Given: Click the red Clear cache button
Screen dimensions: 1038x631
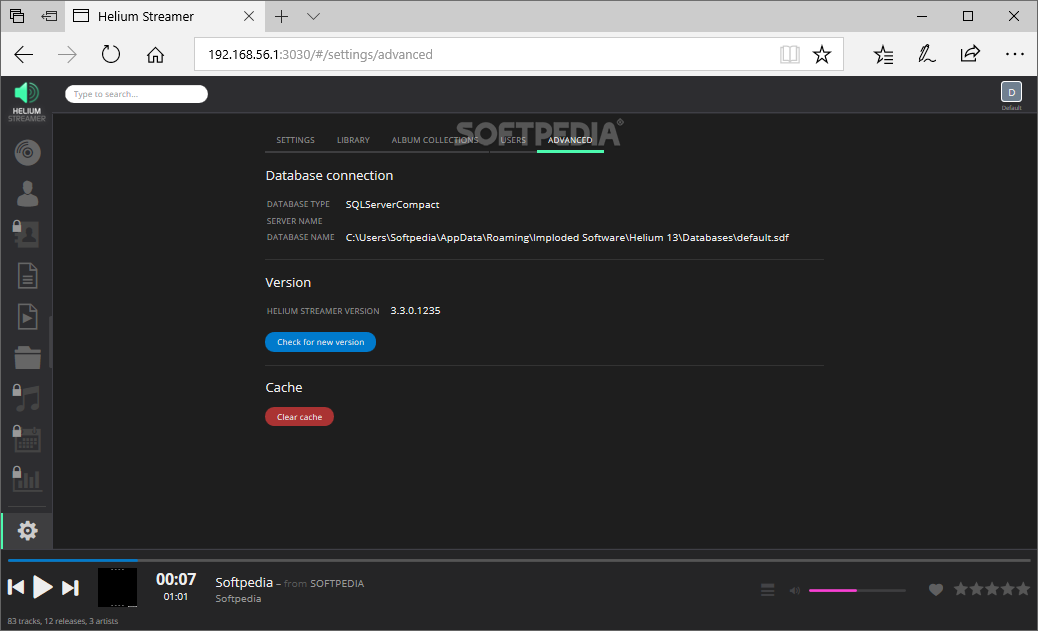Looking at the screenshot, I should click(x=299, y=417).
